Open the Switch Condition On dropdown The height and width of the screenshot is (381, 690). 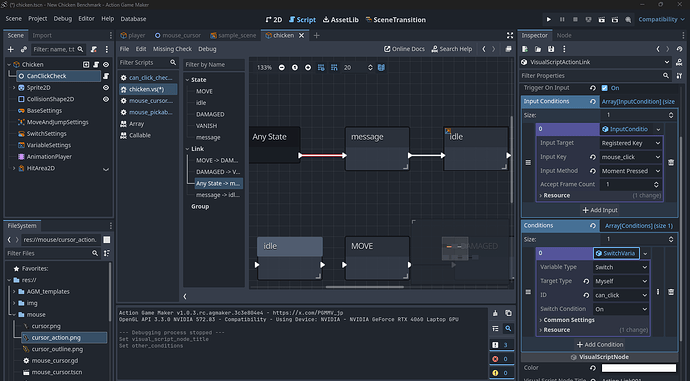click(x=621, y=309)
